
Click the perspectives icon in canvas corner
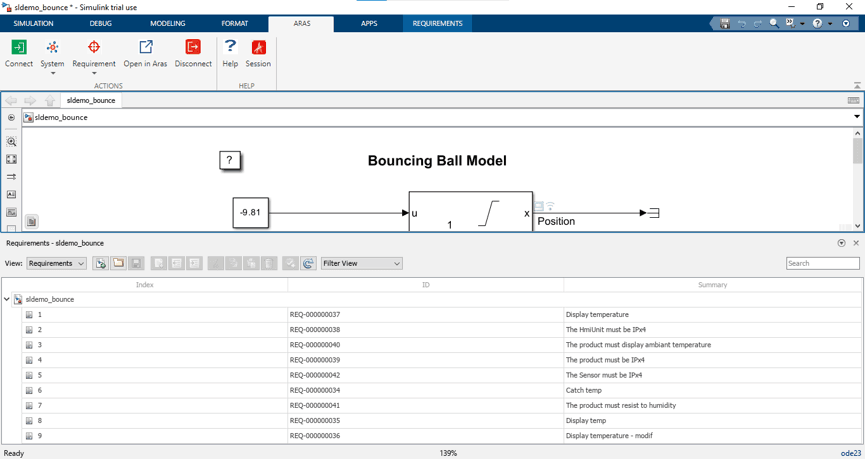[31, 222]
